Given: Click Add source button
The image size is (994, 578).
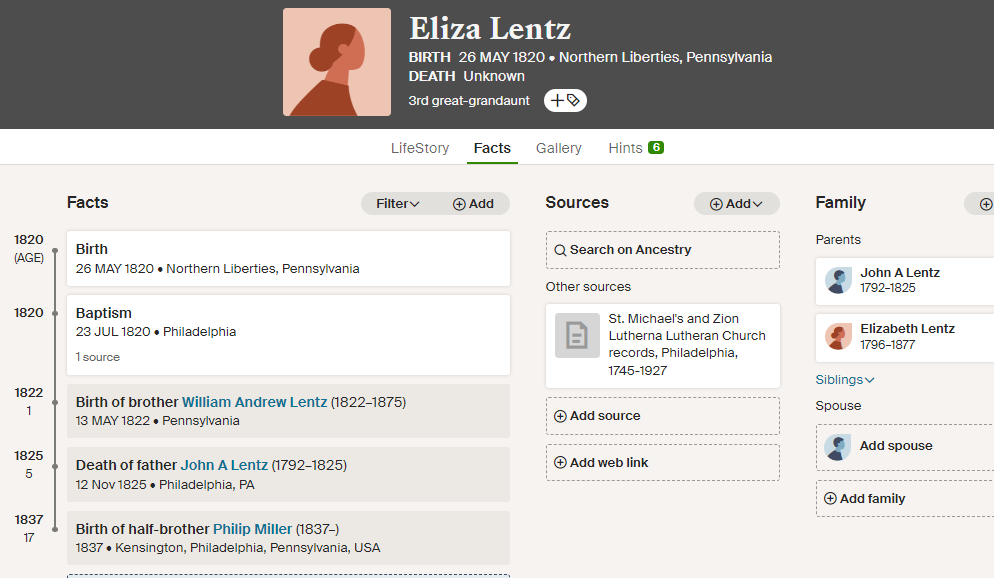Looking at the screenshot, I should tap(662, 416).
